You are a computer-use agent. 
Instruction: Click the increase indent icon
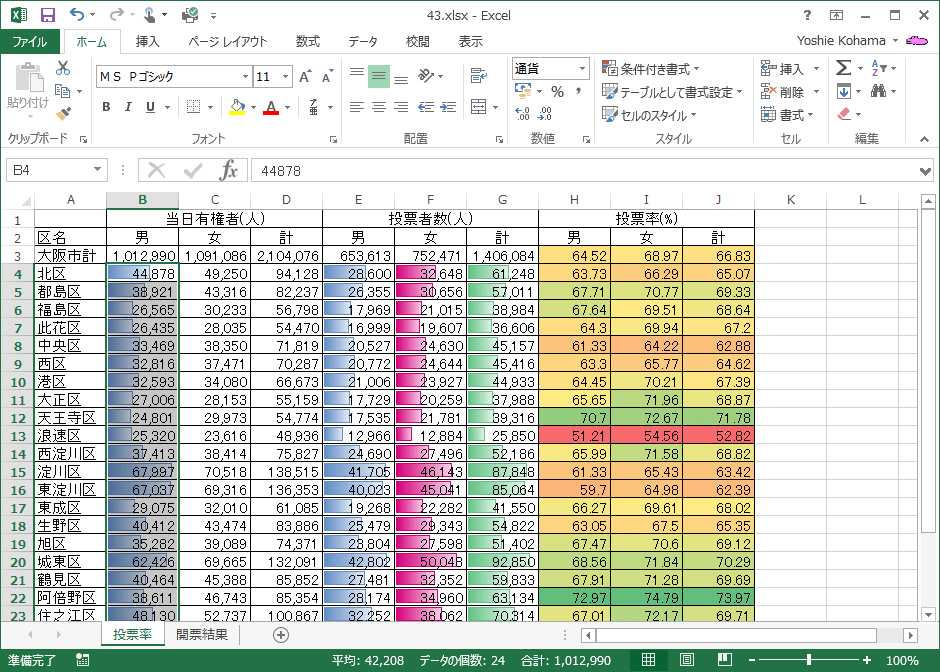pyautogui.click(x=448, y=107)
